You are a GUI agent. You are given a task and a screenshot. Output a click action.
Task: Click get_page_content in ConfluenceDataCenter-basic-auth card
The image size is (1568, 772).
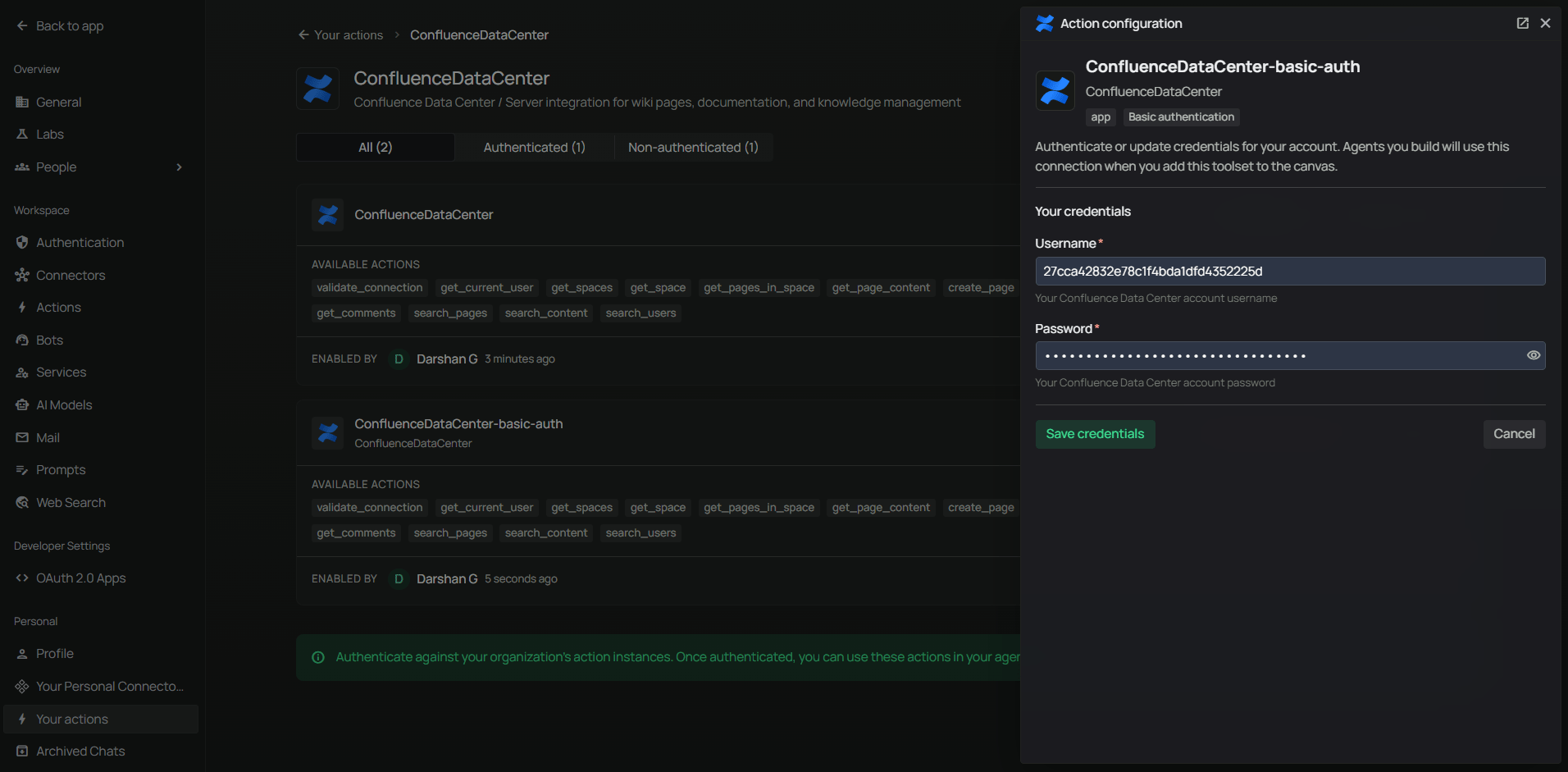click(x=881, y=508)
